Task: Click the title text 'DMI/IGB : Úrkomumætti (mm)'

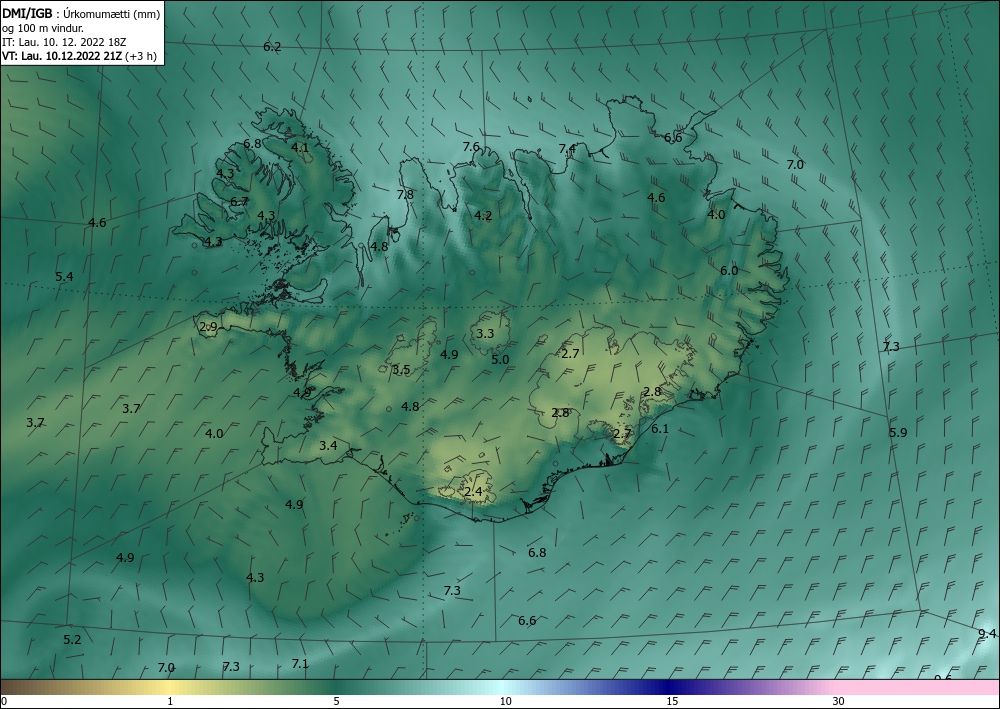Action: point(81,13)
